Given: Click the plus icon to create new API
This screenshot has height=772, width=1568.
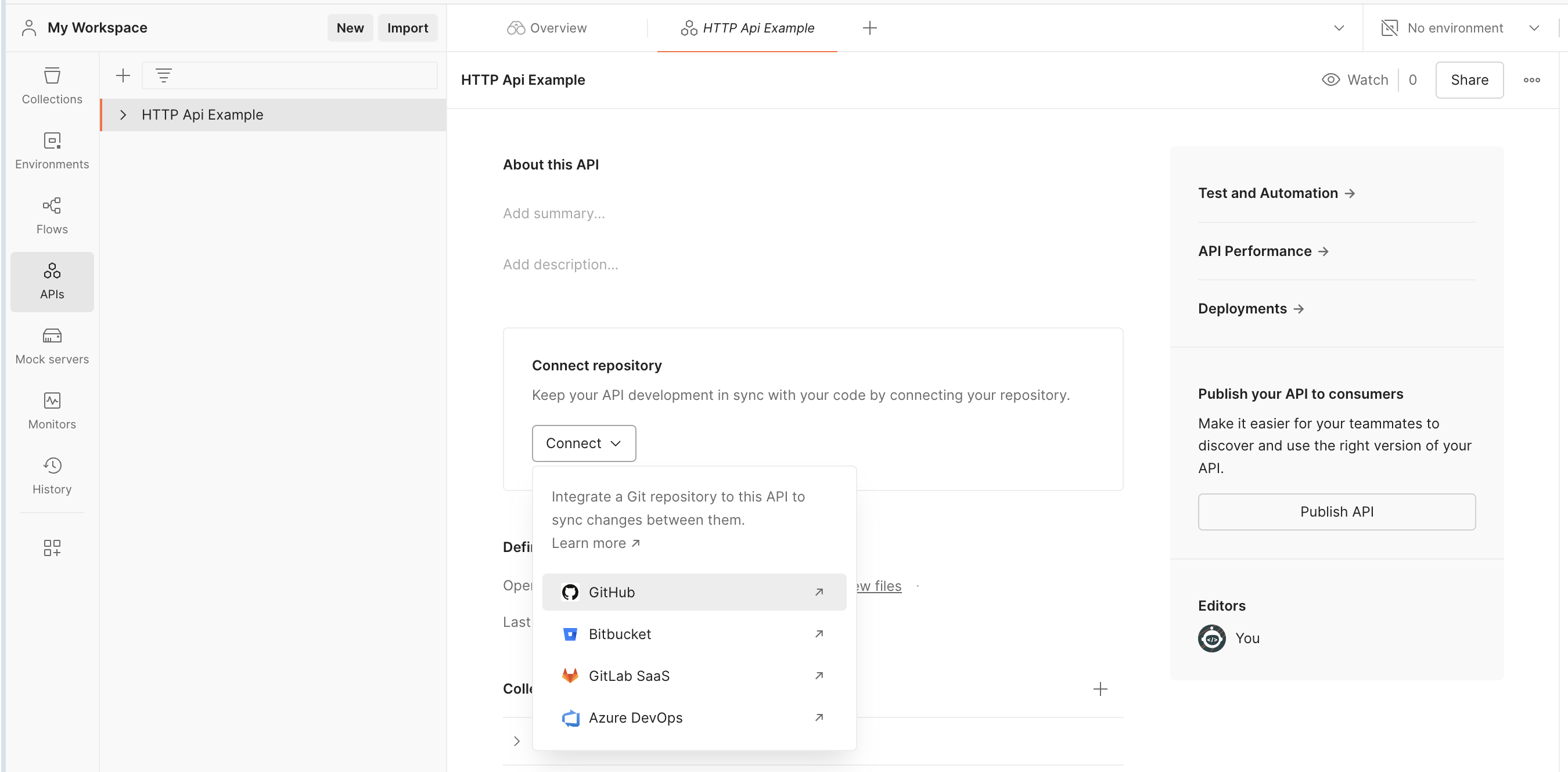Looking at the screenshot, I should [123, 75].
